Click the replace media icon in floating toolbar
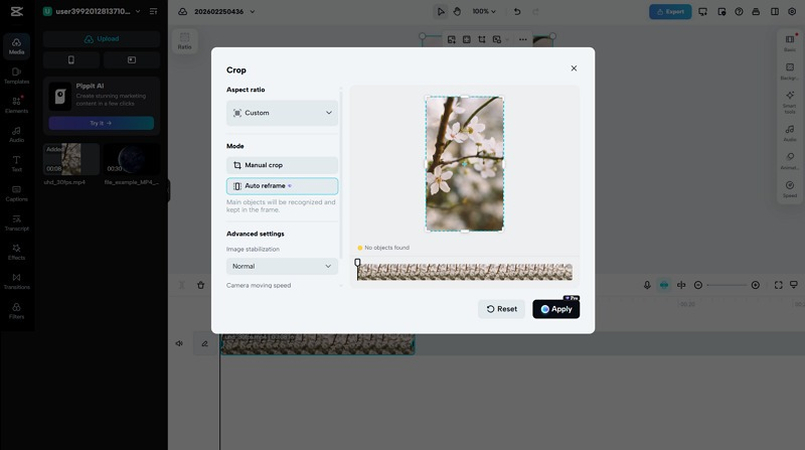Viewport: 805px width, 450px height. 451,40
